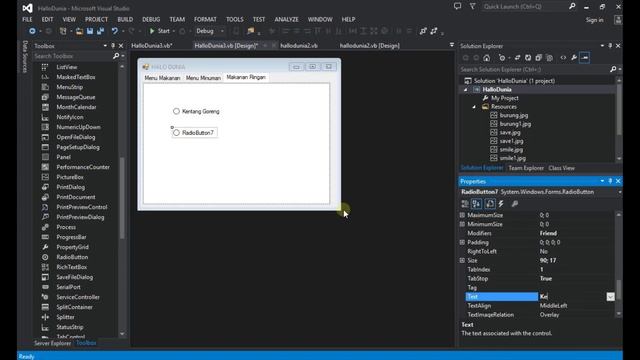Click the TextAlign property value MiddleLeft
Image resolution: width=640 pixels, height=360 pixels.
pos(553,306)
